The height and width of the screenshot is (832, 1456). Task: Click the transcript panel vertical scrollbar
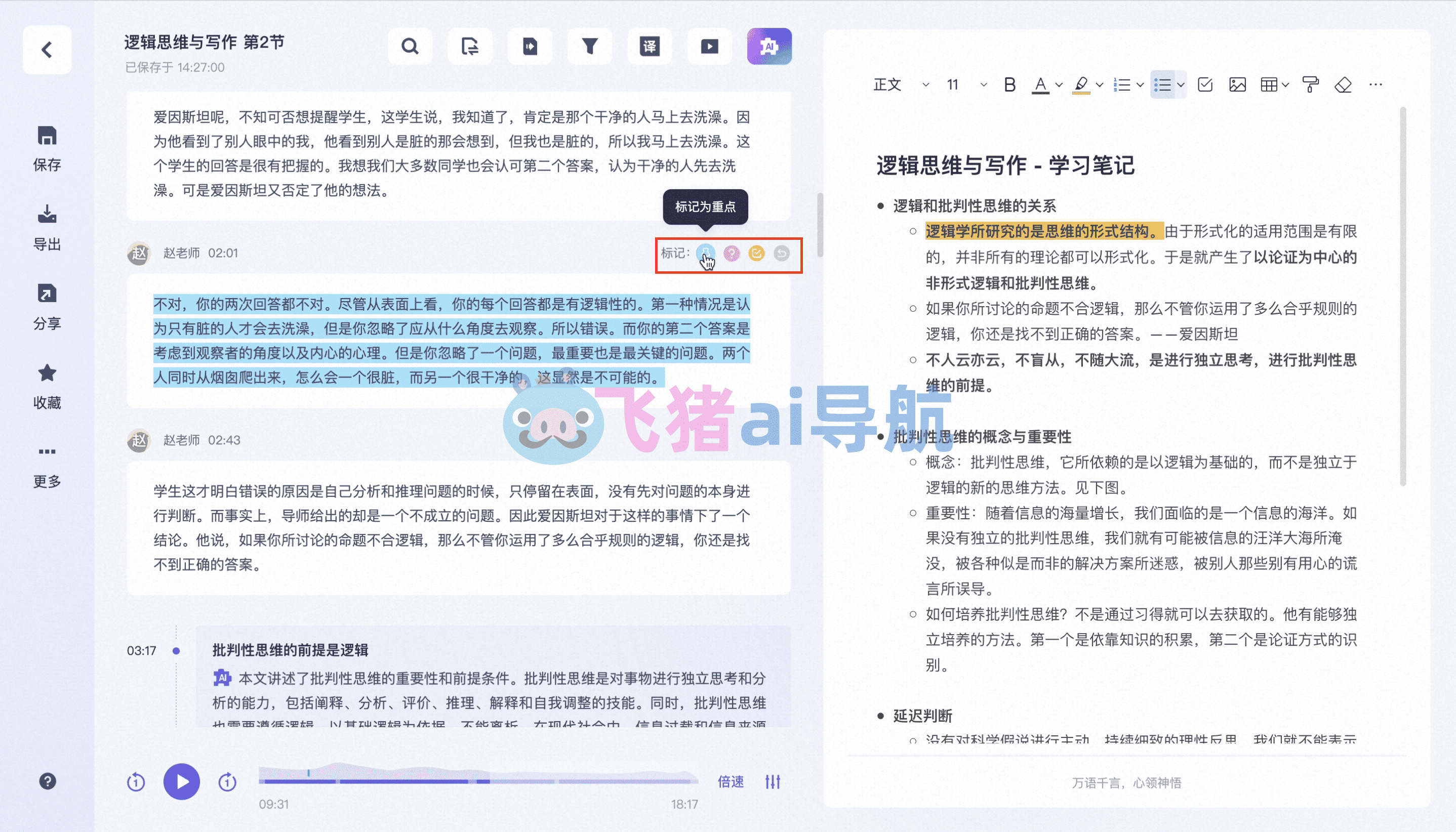[820, 225]
